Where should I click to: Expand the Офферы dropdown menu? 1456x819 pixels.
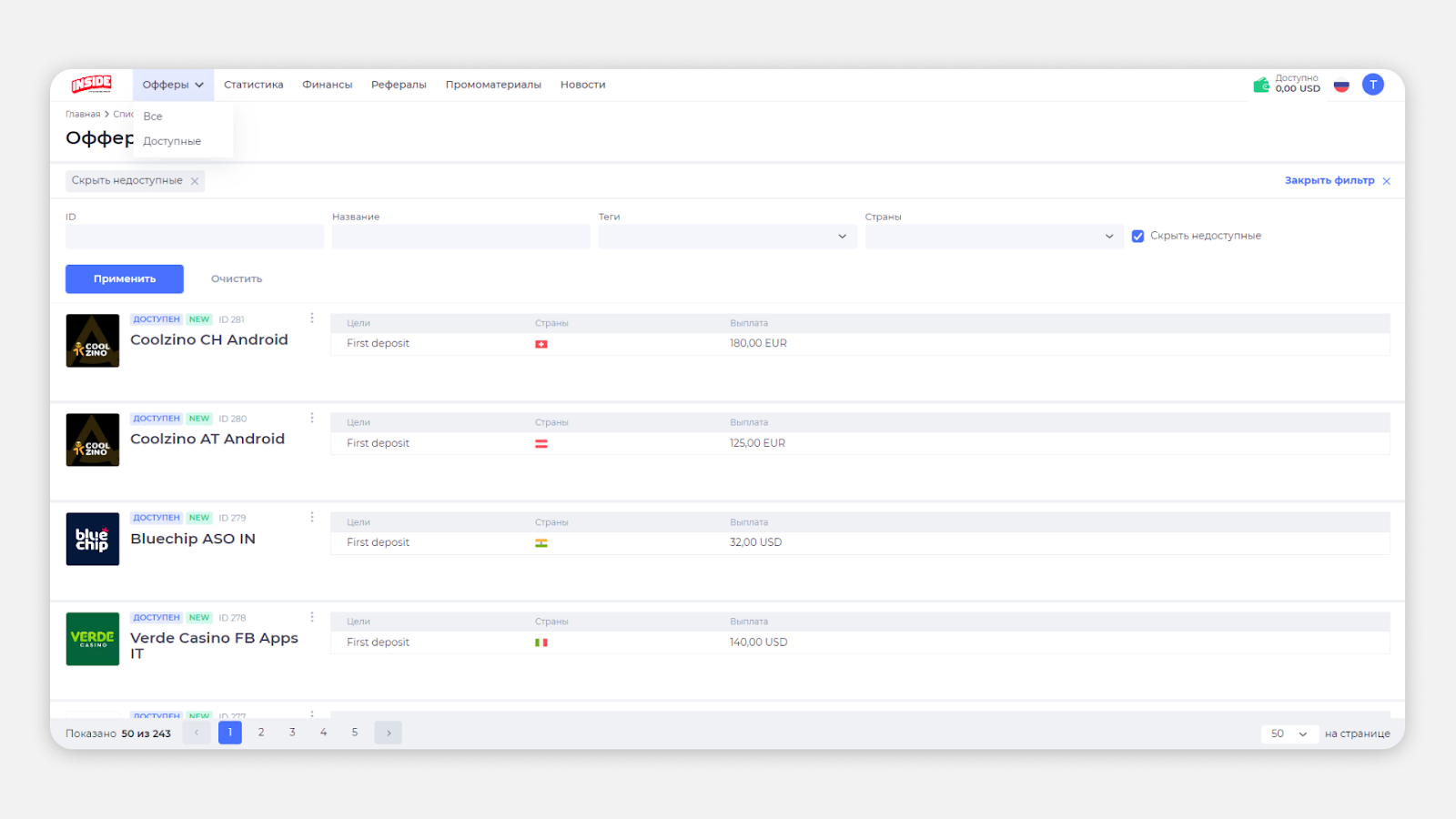[173, 85]
